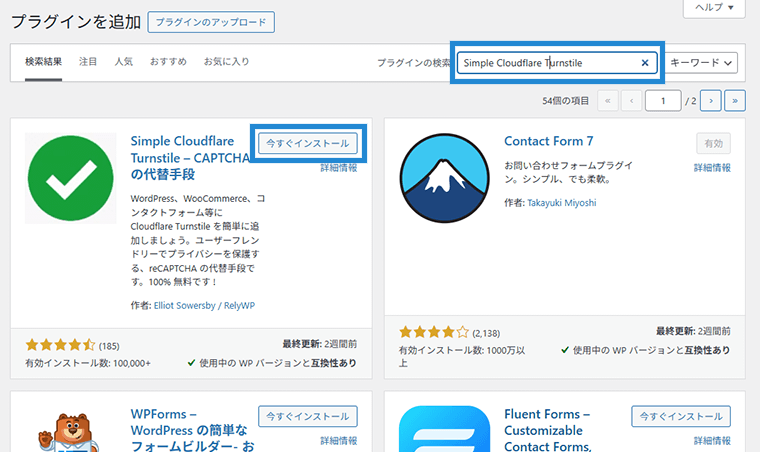Screen dimensions: 760x452
Task: Open 詳細情報 for Contact Form 7
Action: click(x=712, y=168)
